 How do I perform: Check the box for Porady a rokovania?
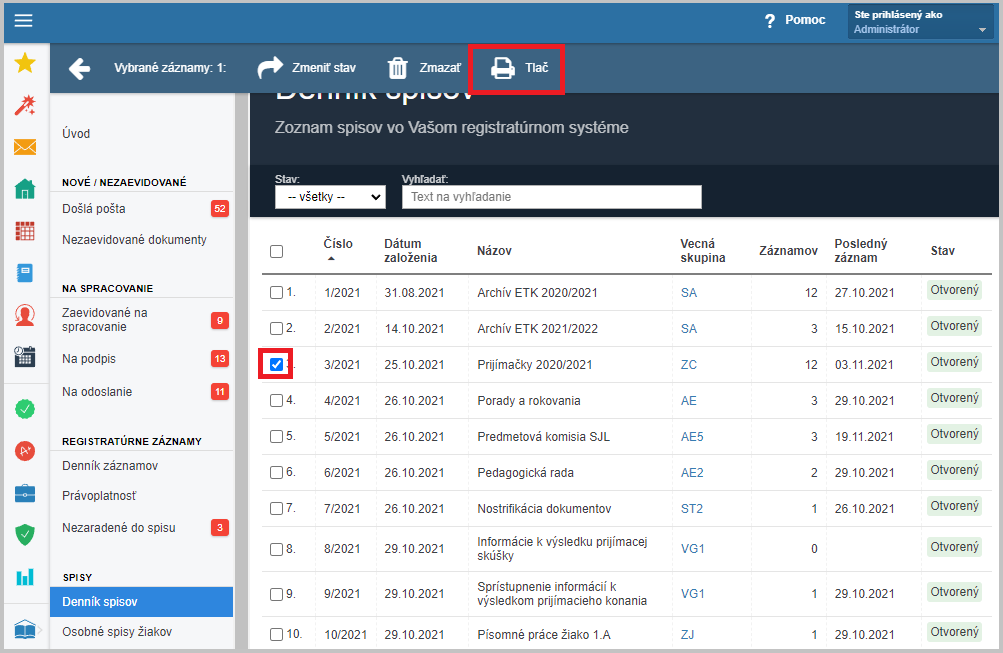[276, 400]
